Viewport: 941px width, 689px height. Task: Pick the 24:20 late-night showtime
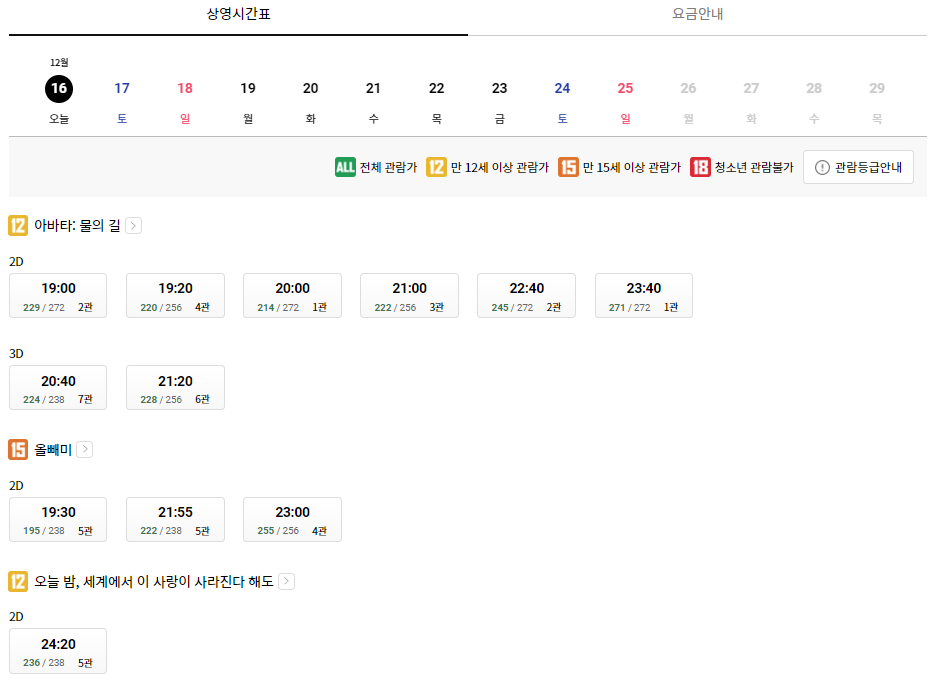[57, 651]
